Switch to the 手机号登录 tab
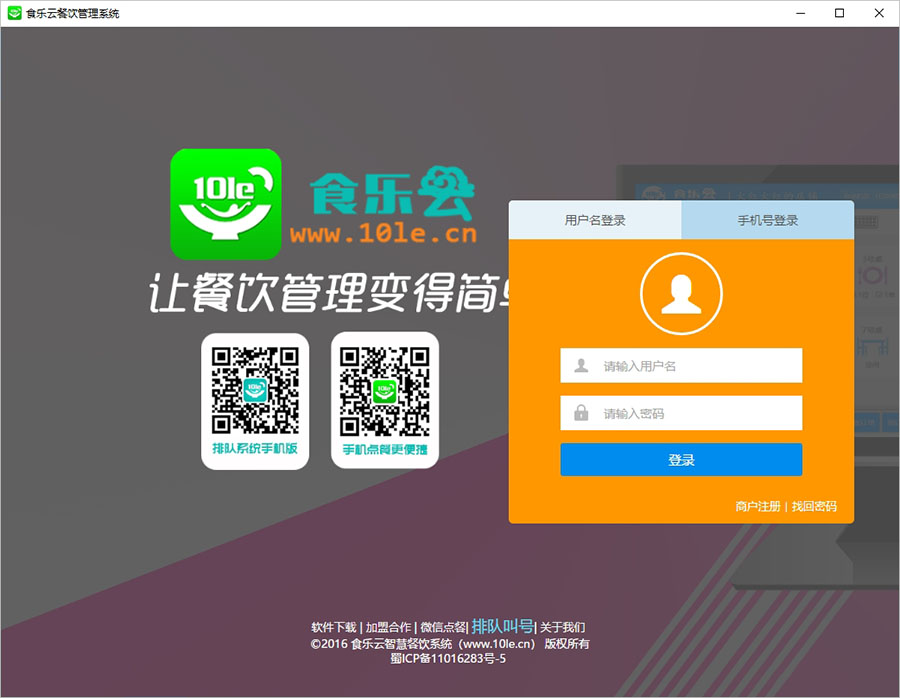 pyautogui.click(x=768, y=219)
